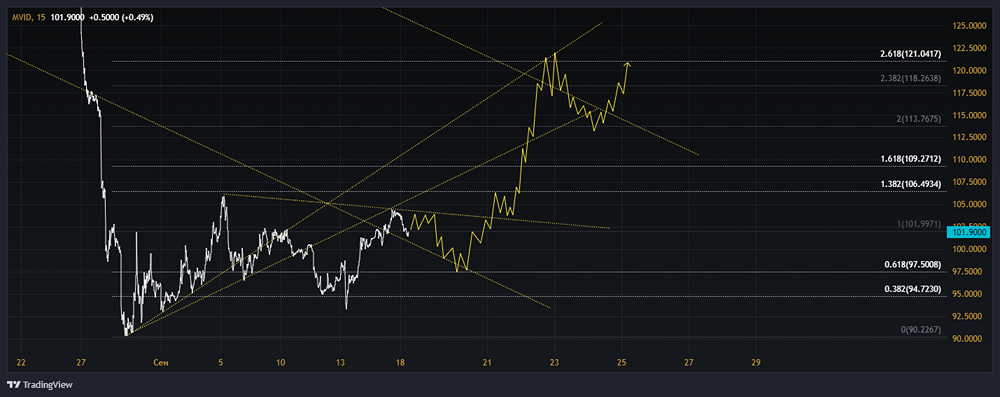Click Fibonacci level 2.618(121.0417)
1000x397 pixels.
910,55
